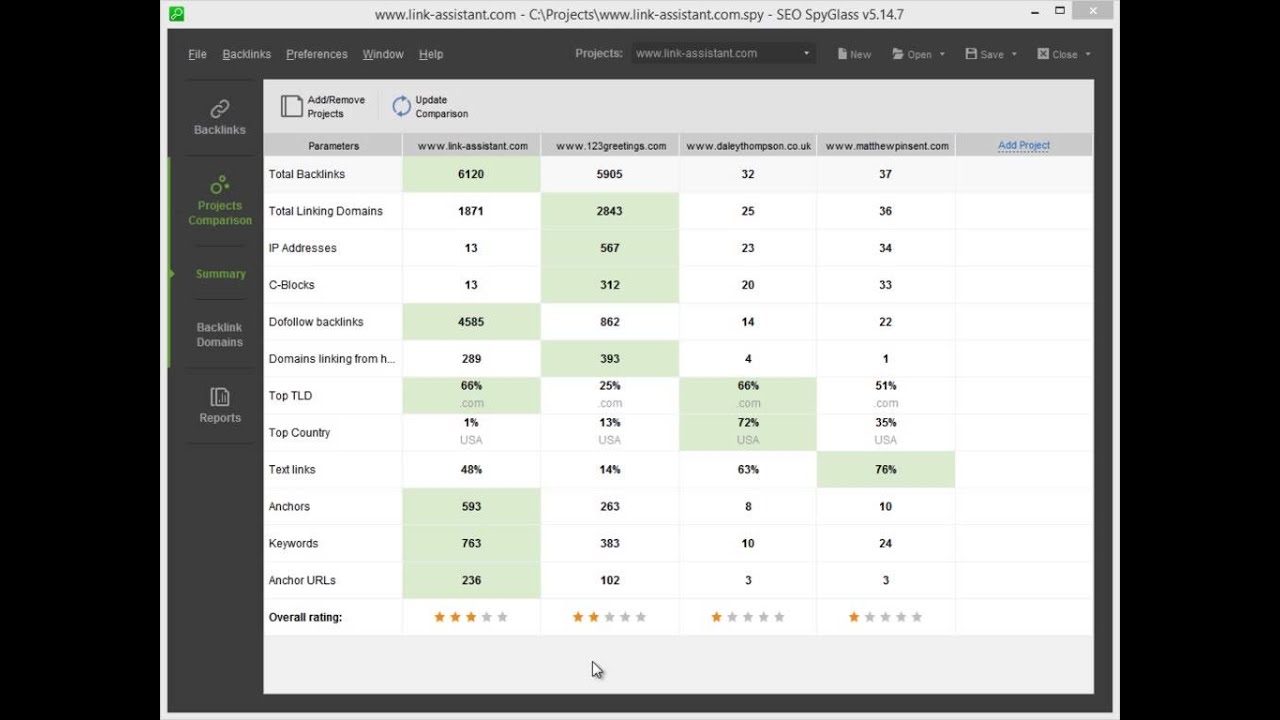
Task: Click the Save disk icon
Action: click(971, 54)
